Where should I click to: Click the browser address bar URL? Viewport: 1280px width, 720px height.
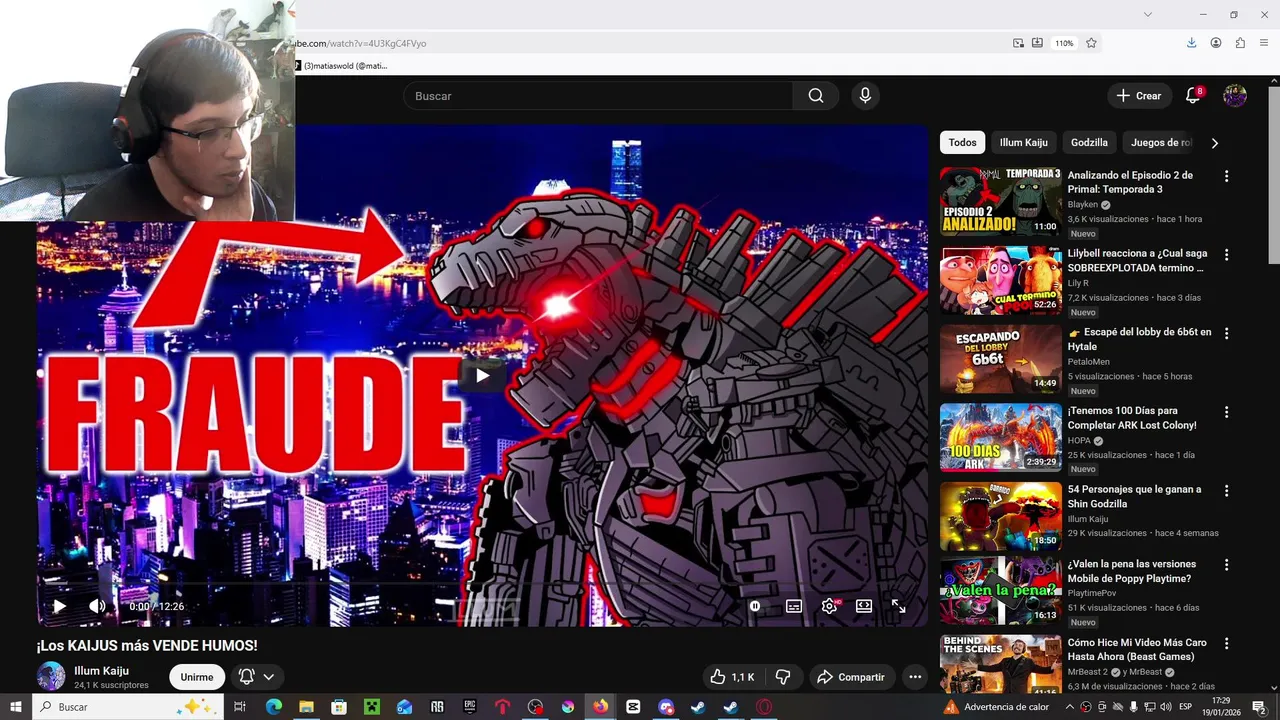pos(362,43)
